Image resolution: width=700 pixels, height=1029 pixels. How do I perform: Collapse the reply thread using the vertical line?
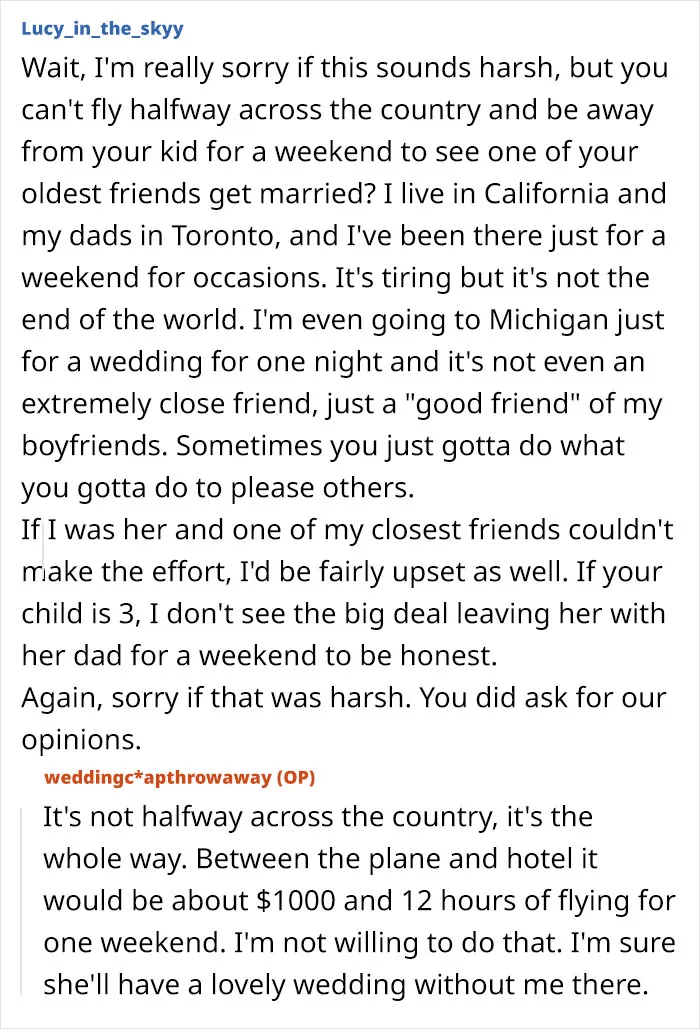pyautogui.click(x=23, y=902)
